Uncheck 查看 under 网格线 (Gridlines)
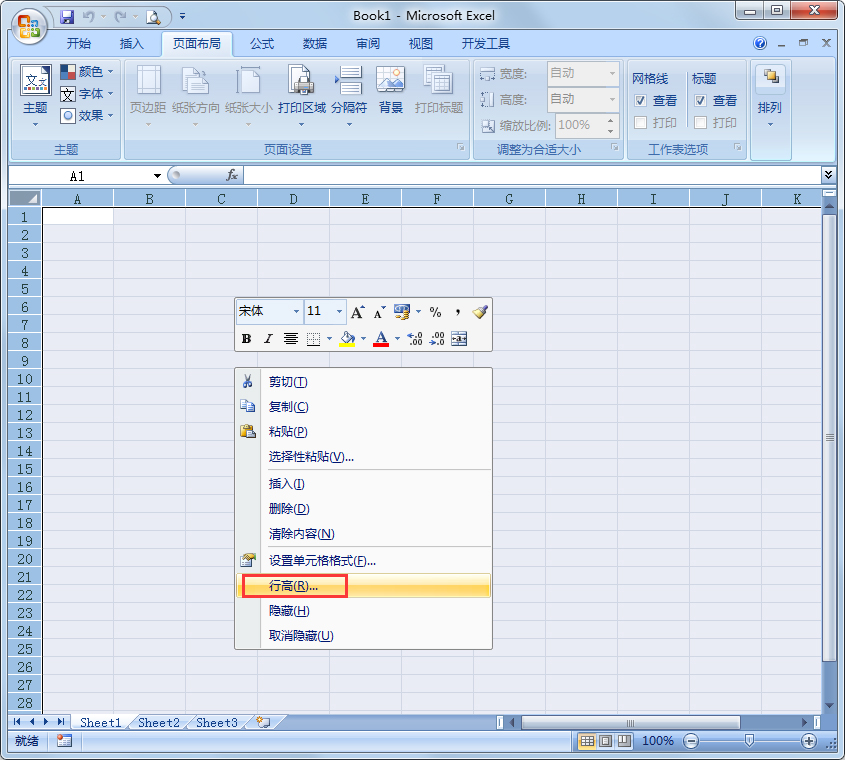 click(x=640, y=99)
